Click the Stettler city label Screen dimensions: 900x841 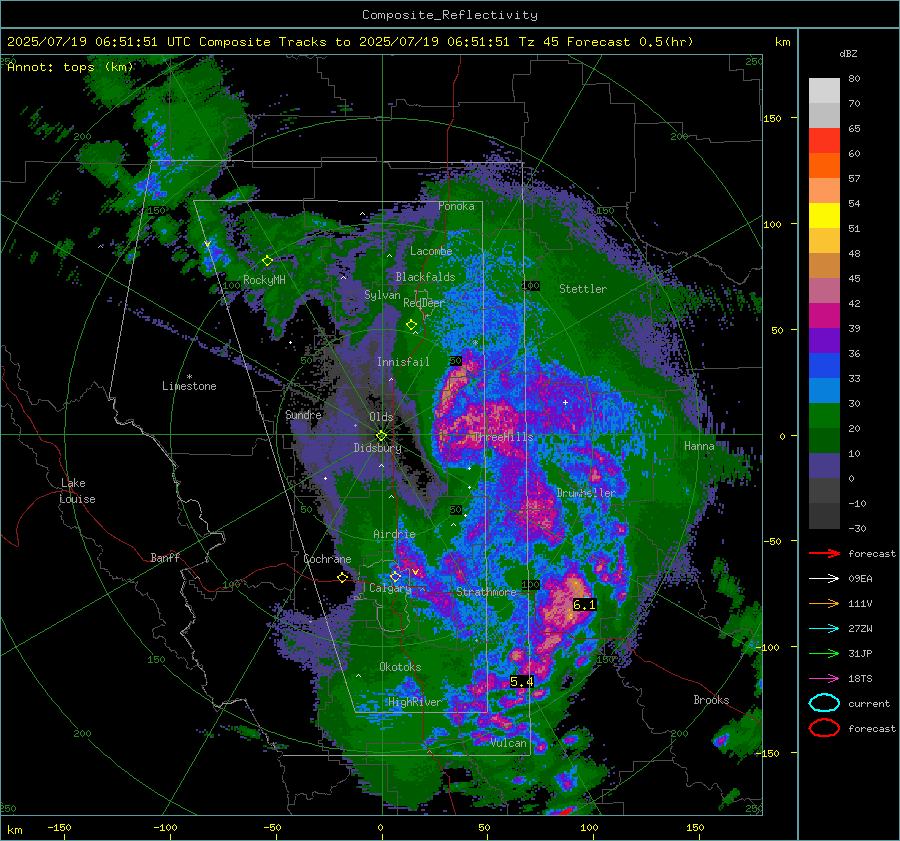[583, 289]
